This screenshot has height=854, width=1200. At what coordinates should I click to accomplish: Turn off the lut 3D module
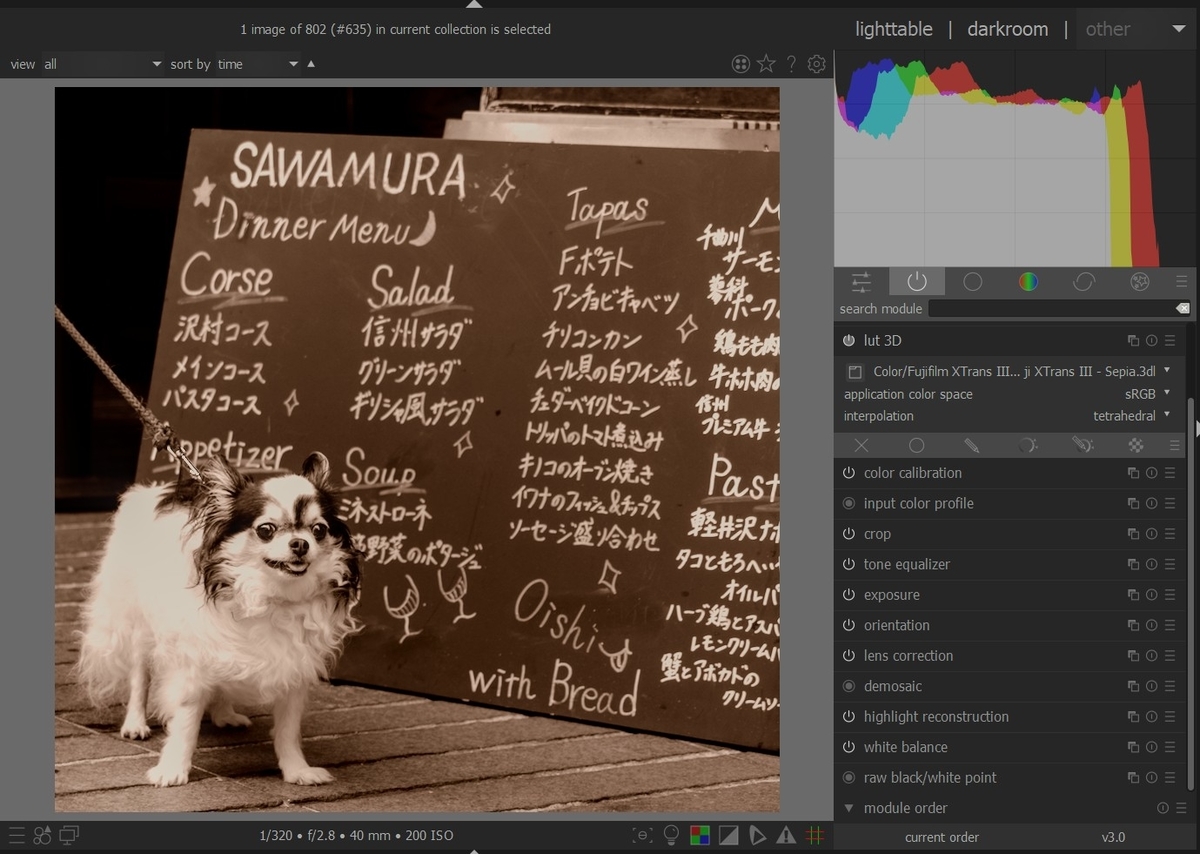pos(849,341)
